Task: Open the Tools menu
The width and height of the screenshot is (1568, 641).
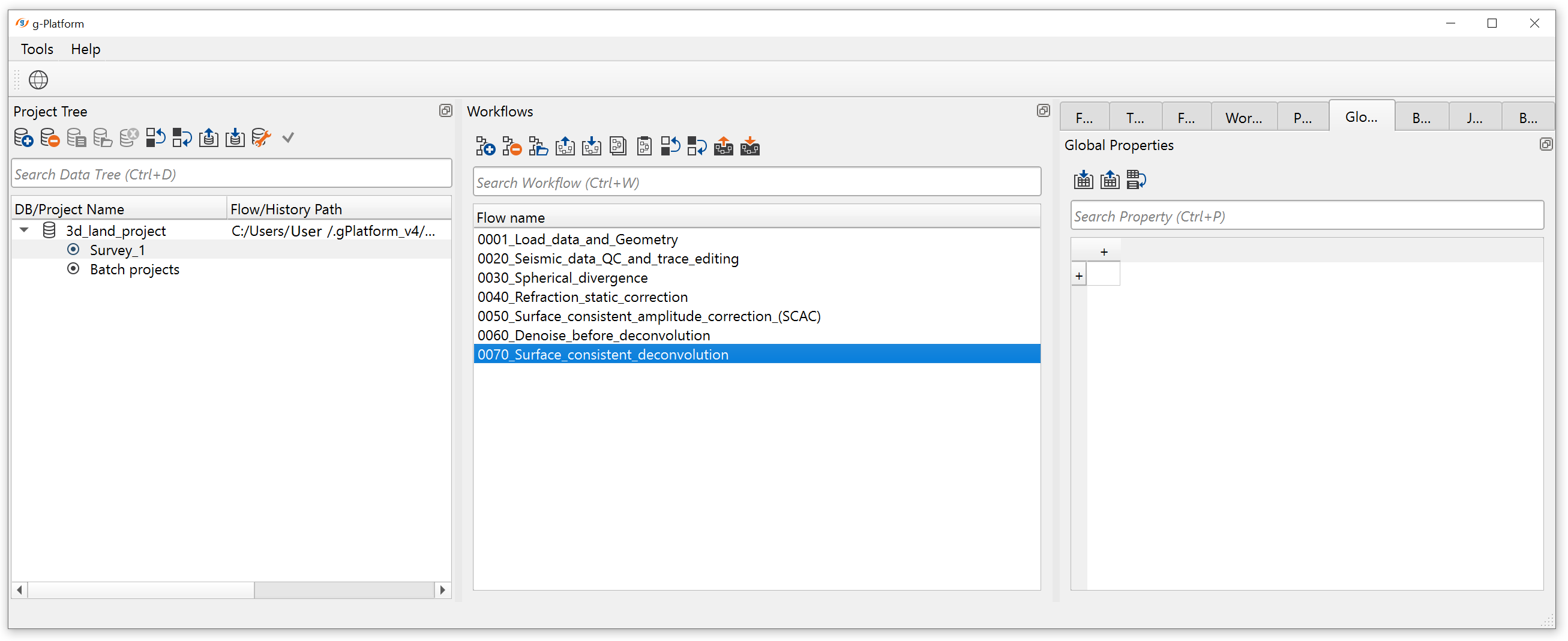Action: [37, 49]
